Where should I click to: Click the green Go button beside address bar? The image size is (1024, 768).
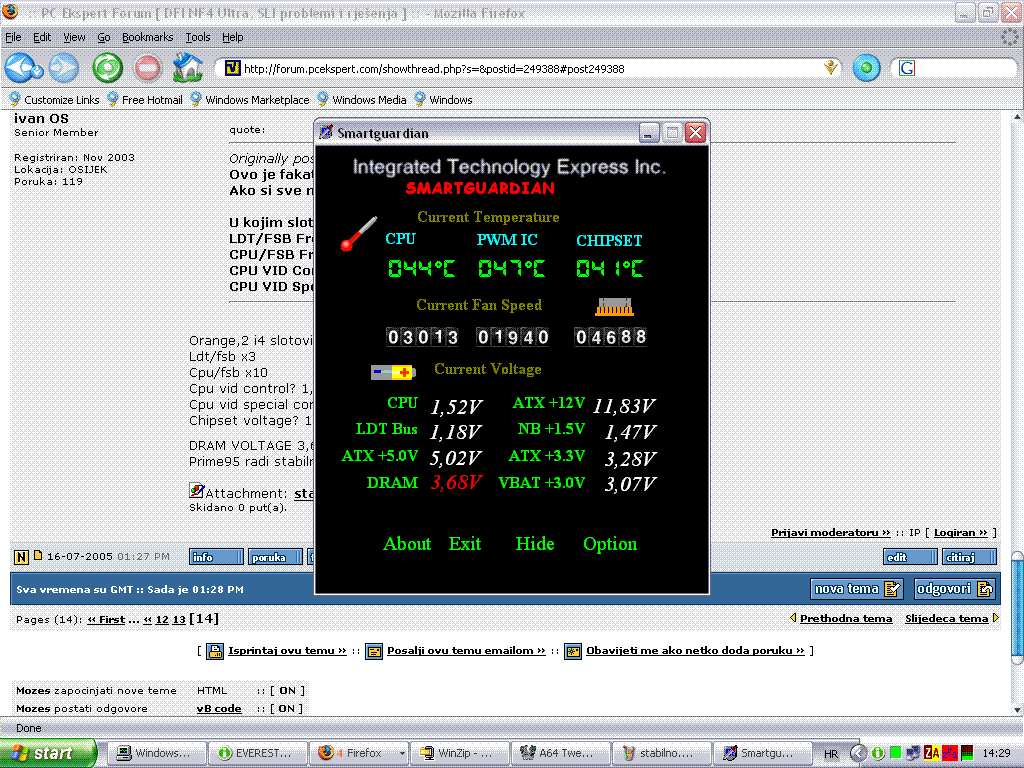(866, 68)
